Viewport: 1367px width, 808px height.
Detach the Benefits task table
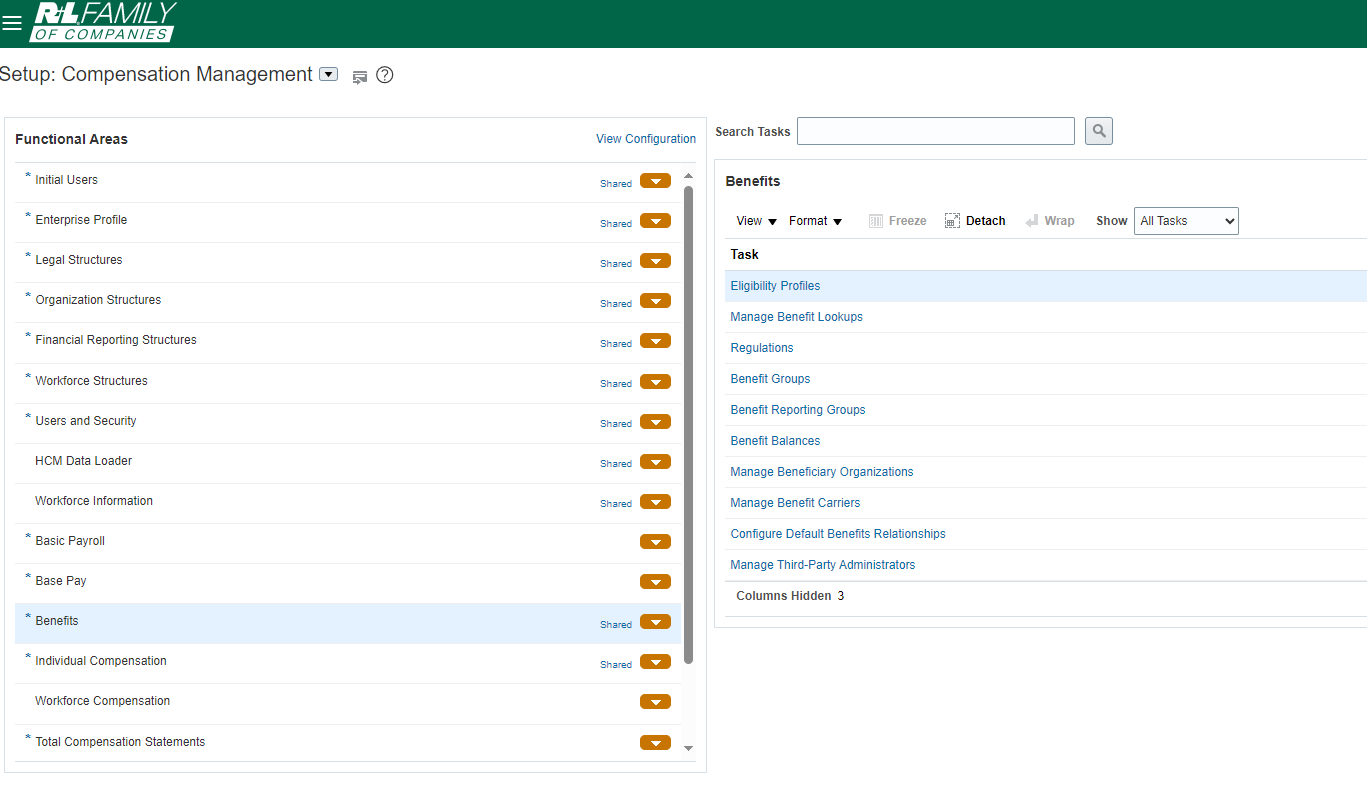pyautogui.click(x=974, y=220)
